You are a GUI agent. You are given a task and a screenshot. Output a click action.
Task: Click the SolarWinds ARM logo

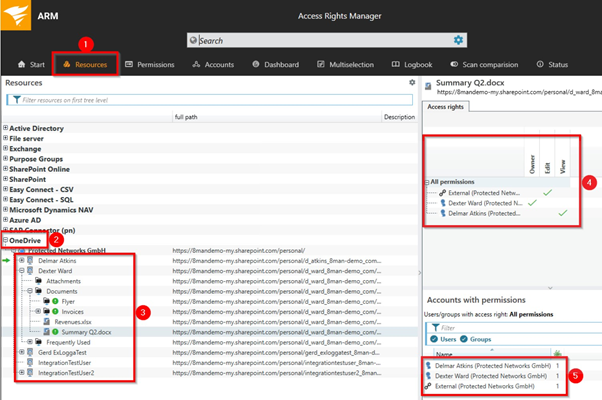pos(16,15)
